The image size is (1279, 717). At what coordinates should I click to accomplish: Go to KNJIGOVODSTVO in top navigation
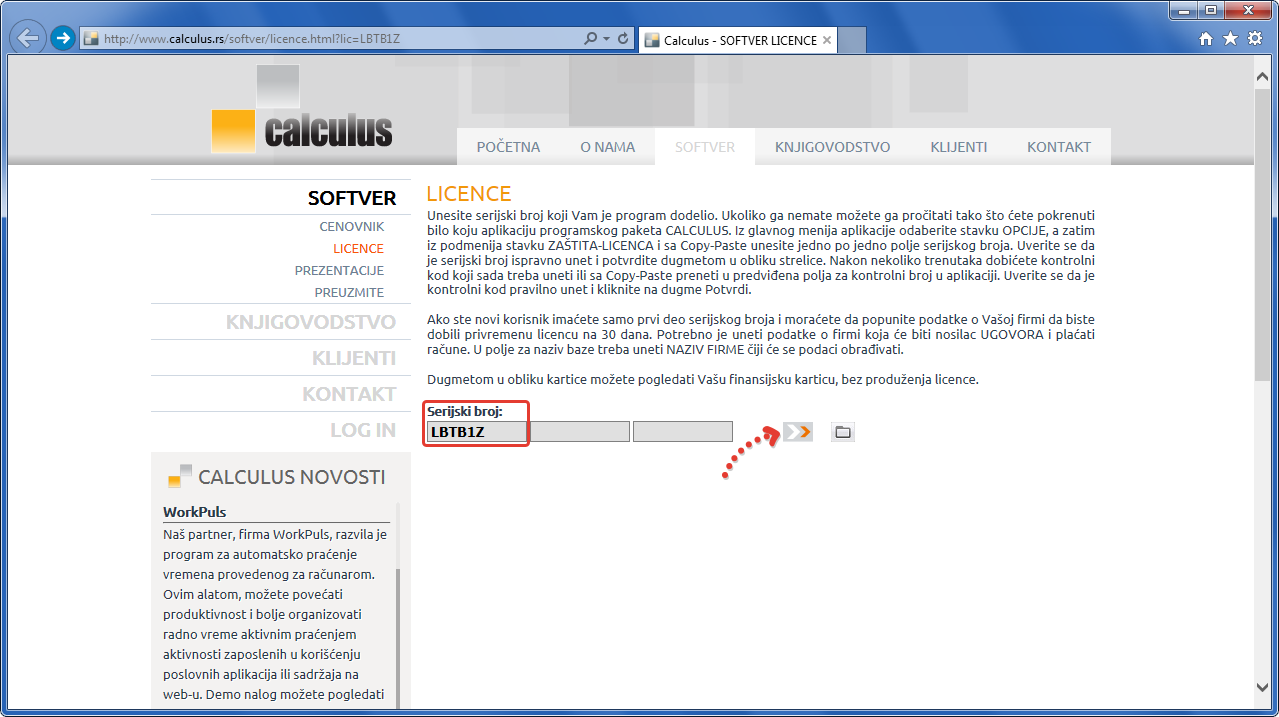(832, 147)
